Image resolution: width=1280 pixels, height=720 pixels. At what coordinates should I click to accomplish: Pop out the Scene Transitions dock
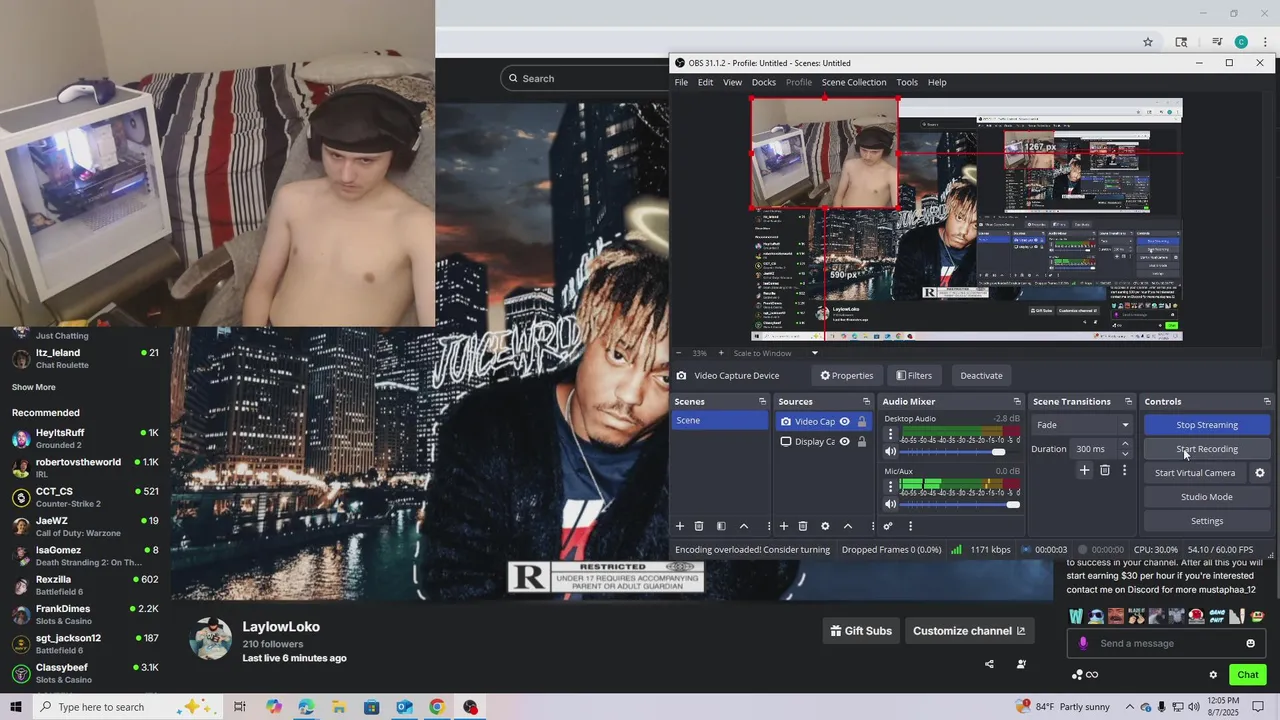1128,402
